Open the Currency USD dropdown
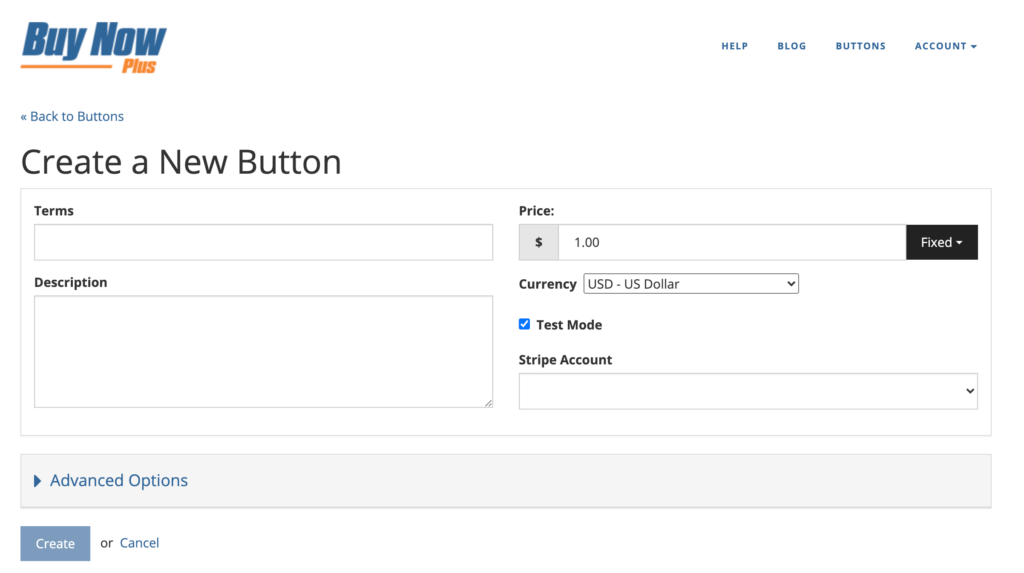This screenshot has width=1024, height=573. [x=691, y=284]
